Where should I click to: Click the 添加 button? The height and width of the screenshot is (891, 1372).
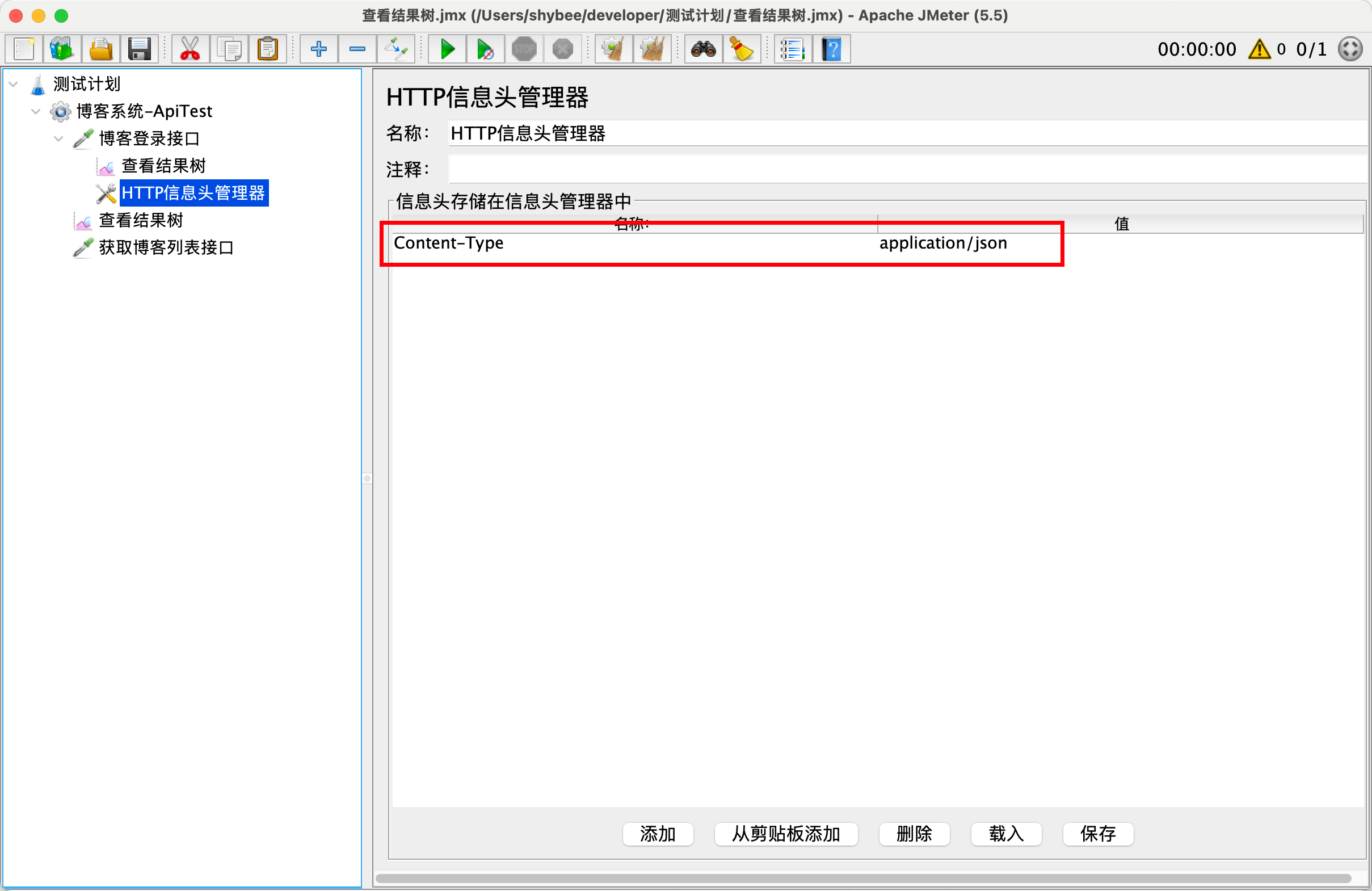click(658, 834)
